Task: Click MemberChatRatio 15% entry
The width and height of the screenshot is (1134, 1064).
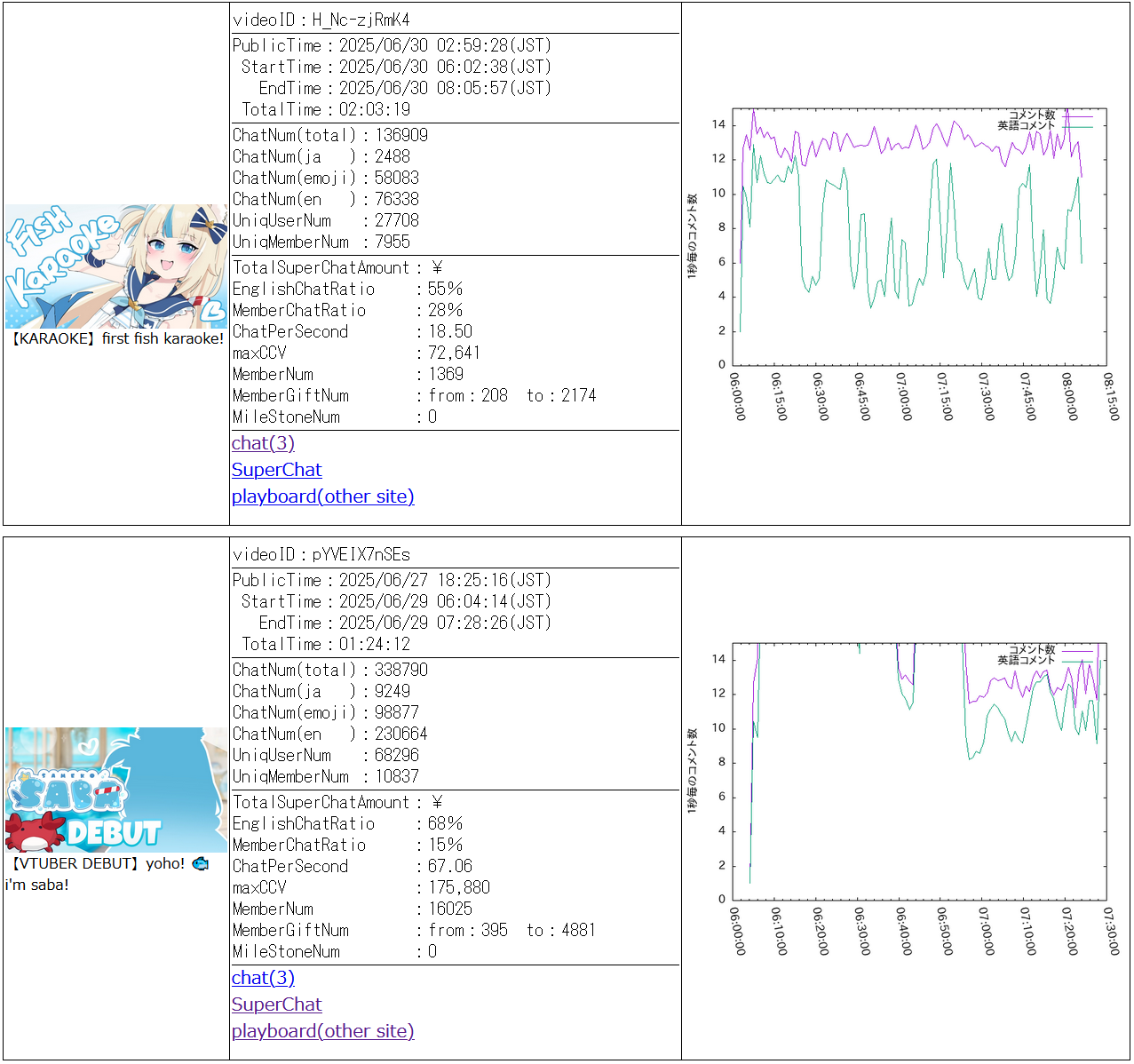Action: tap(348, 845)
